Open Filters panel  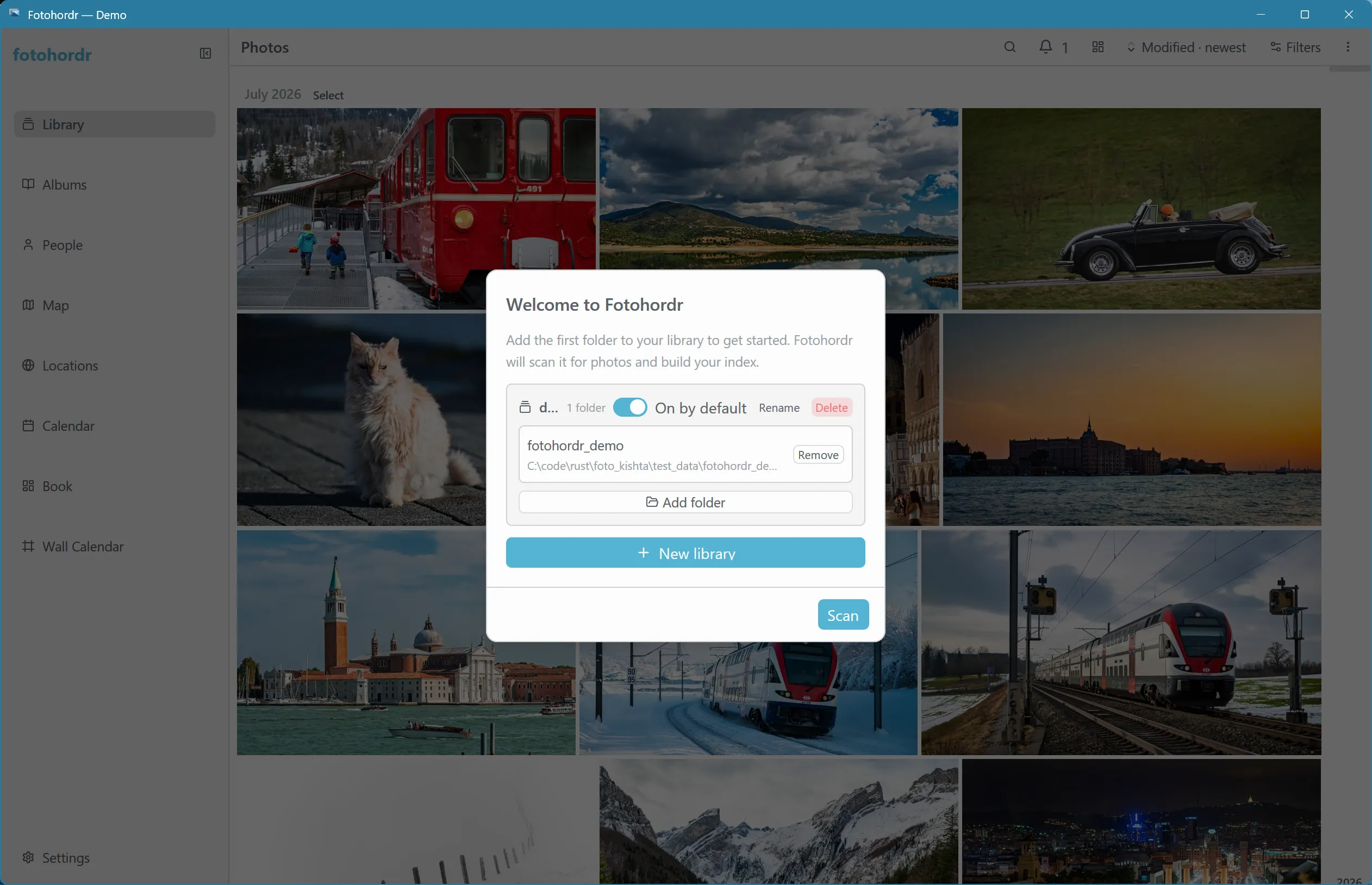coord(1295,47)
